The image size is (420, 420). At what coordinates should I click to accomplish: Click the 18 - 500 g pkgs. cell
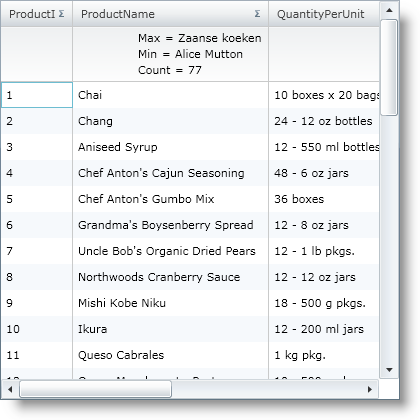point(324,303)
